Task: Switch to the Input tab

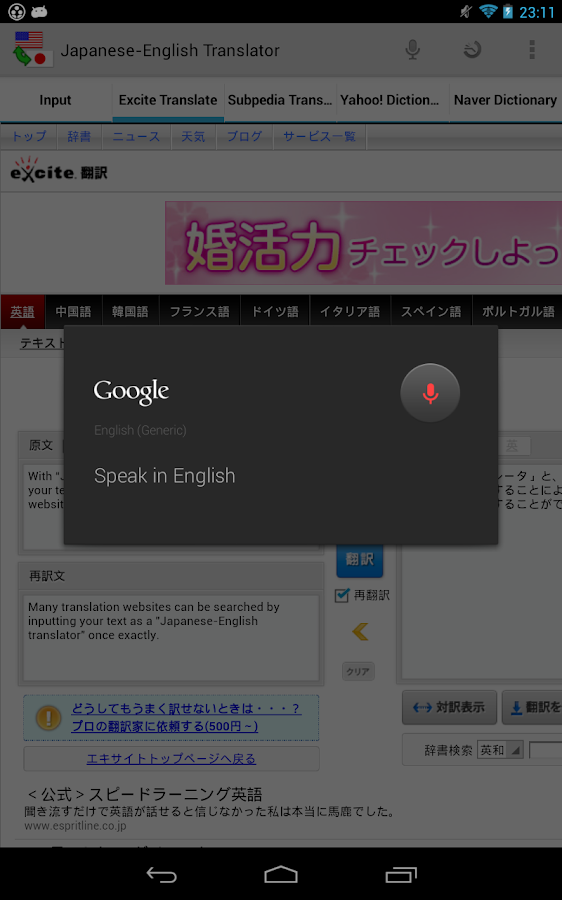Action: coord(56,100)
